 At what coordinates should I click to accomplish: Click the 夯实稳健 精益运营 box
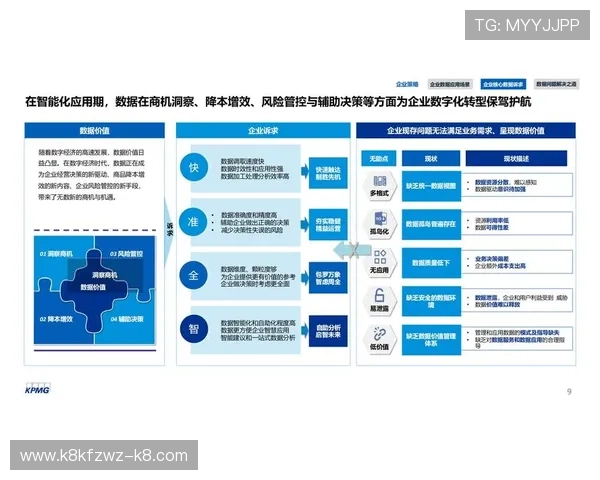click(x=328, y=225)
